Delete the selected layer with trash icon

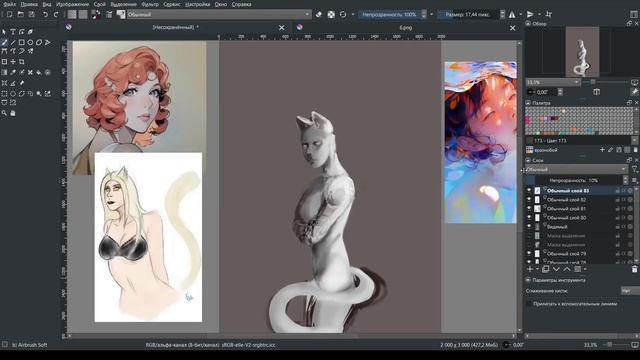click(634, 269)
